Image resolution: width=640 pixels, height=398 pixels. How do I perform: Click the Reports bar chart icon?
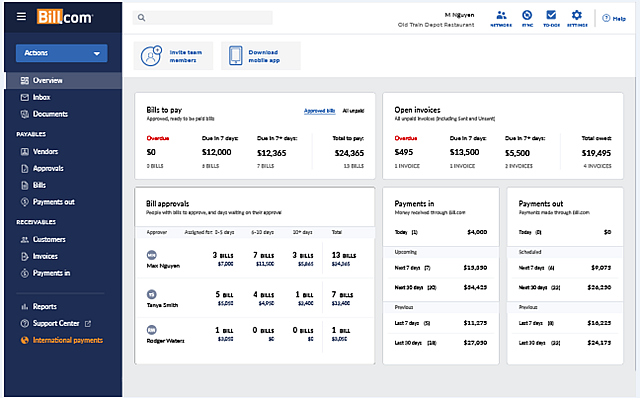[25, 307]
